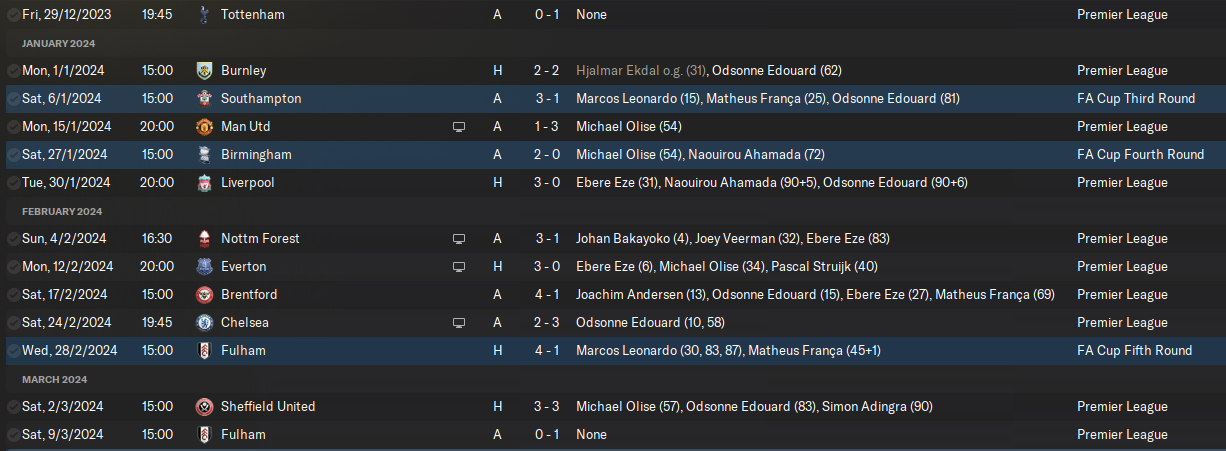The height and width of the screenshot is (451, 1226).
Task: Open the 4 - 1 Brentford result
Action: [546, 295]
